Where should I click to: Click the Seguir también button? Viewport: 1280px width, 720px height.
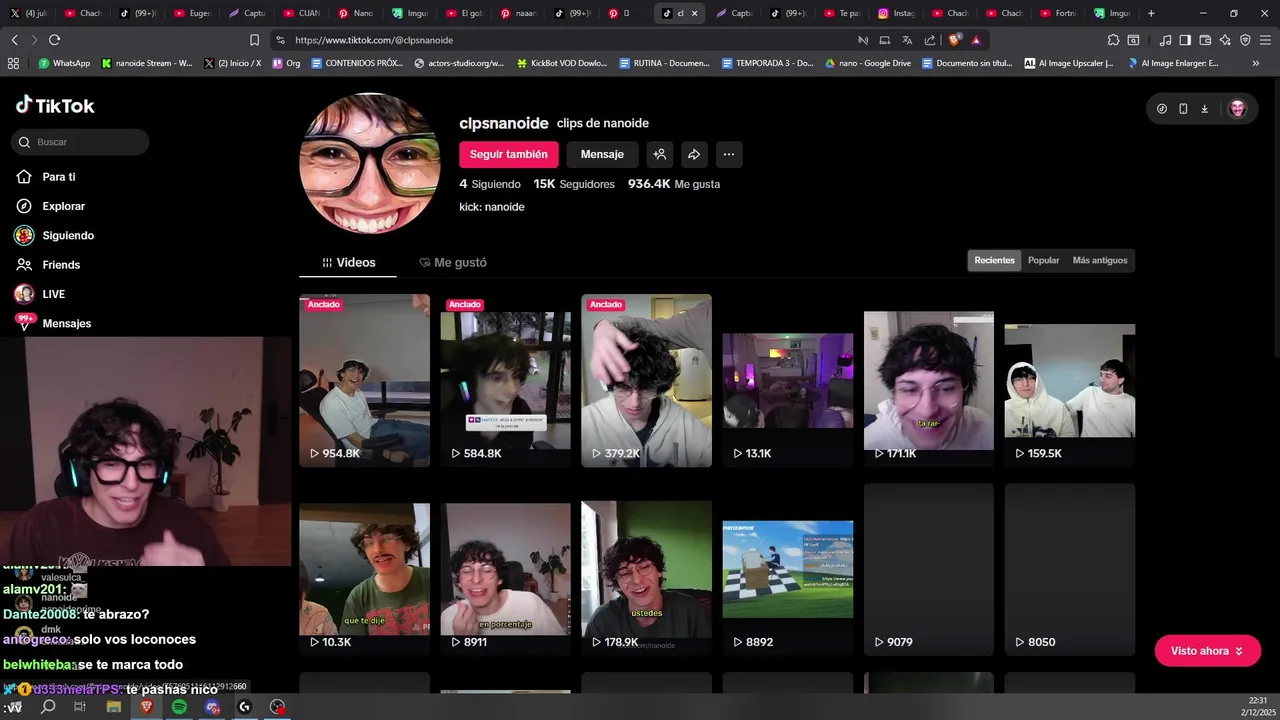[509, 154]
